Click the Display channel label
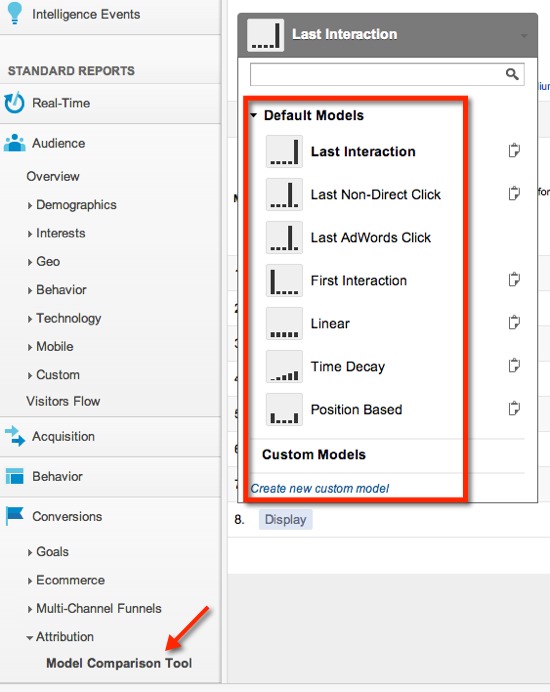The height and width of the screenshot is (692, 550). click(x=285, y=519)
